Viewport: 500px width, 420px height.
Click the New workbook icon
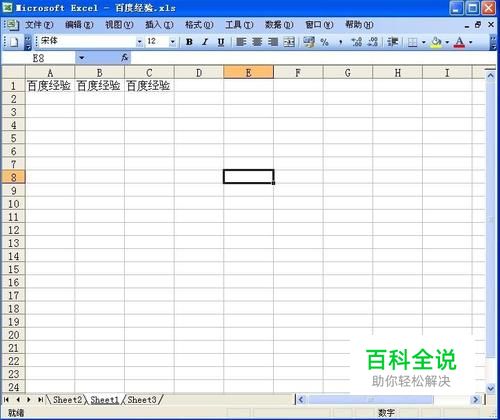click(x=14, y=42)
